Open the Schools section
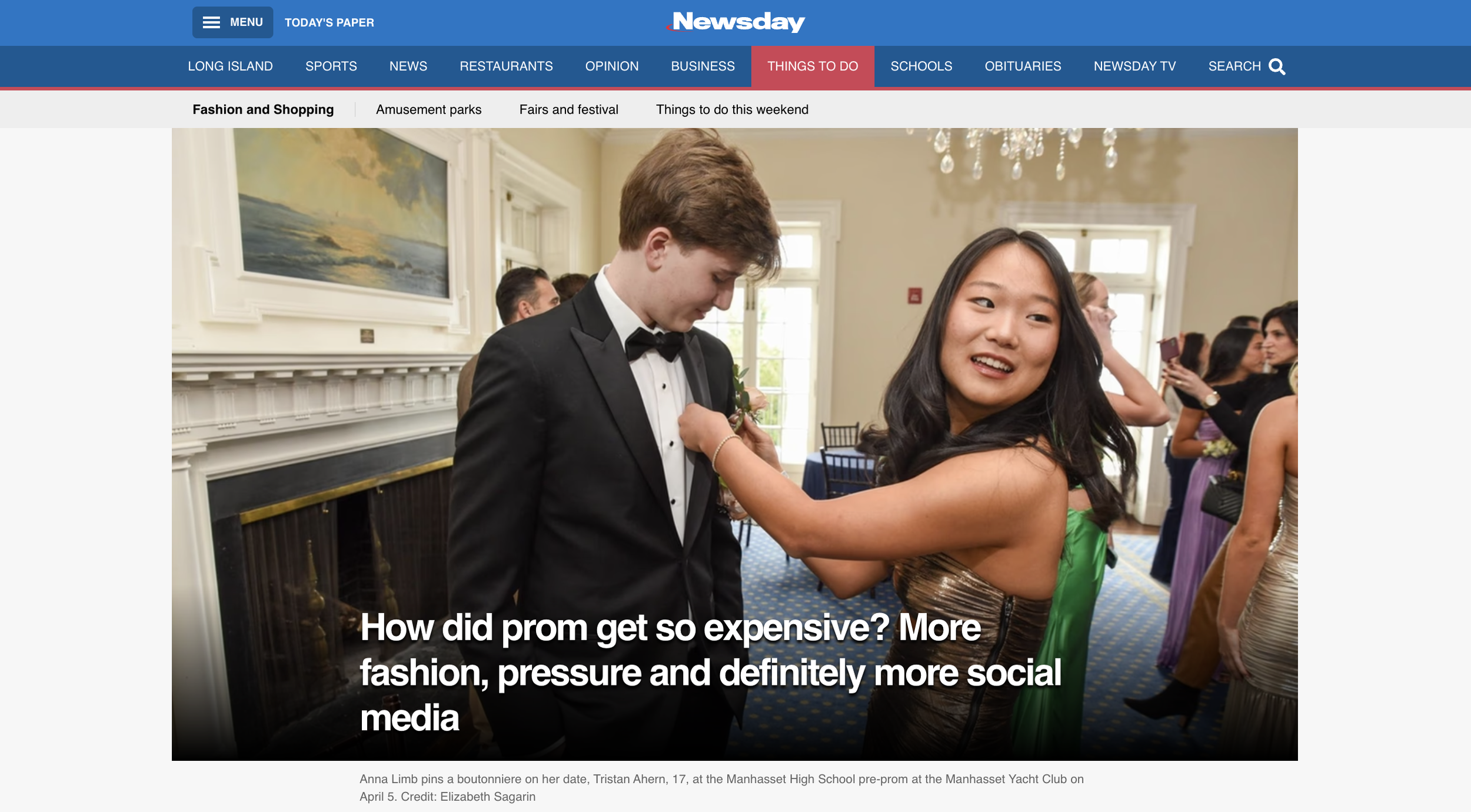Viewport: 1471px width, 812px height. click(x=921, y=66)
